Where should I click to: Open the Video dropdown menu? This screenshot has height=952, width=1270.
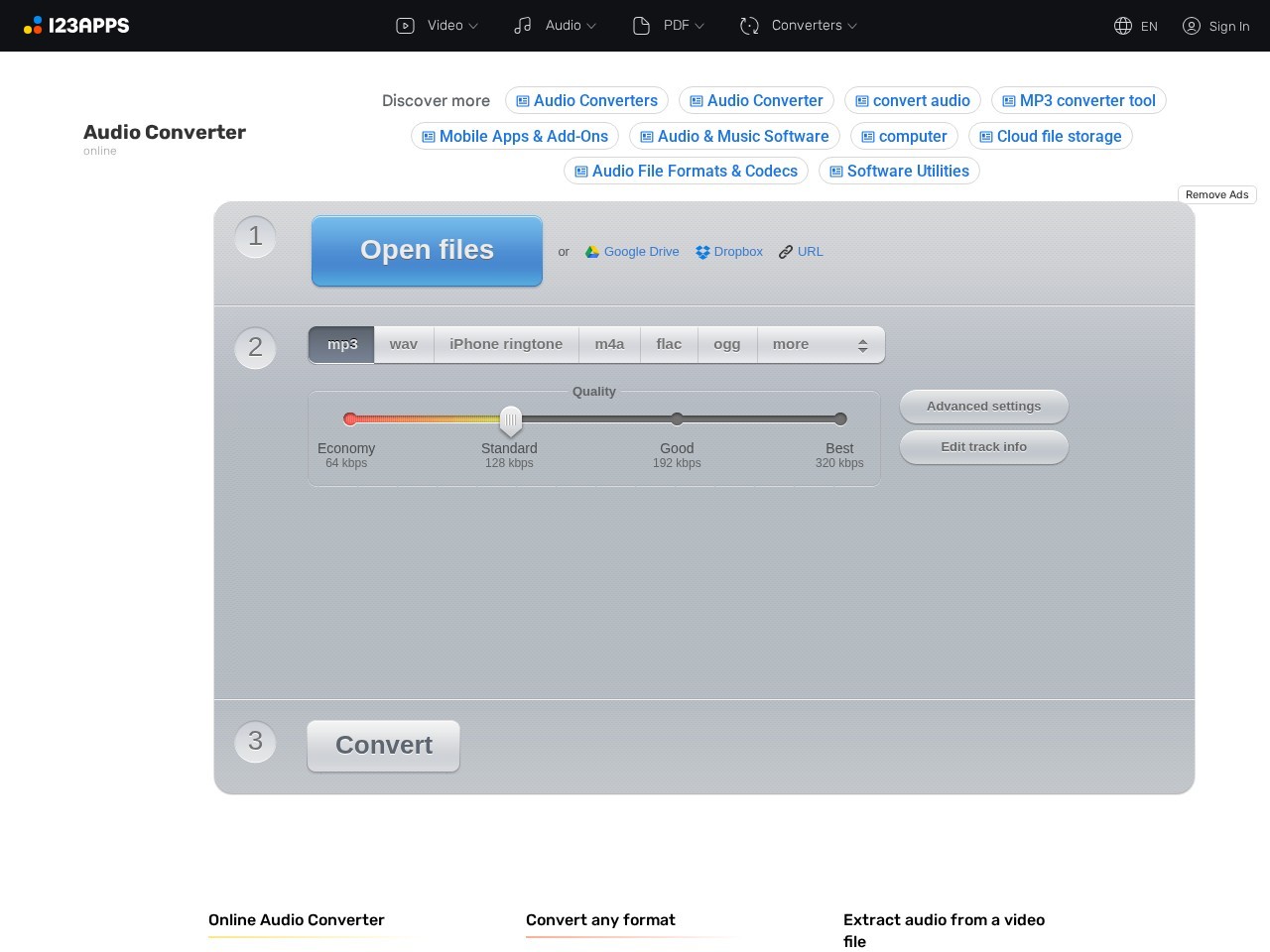click(x=438, y=26)
